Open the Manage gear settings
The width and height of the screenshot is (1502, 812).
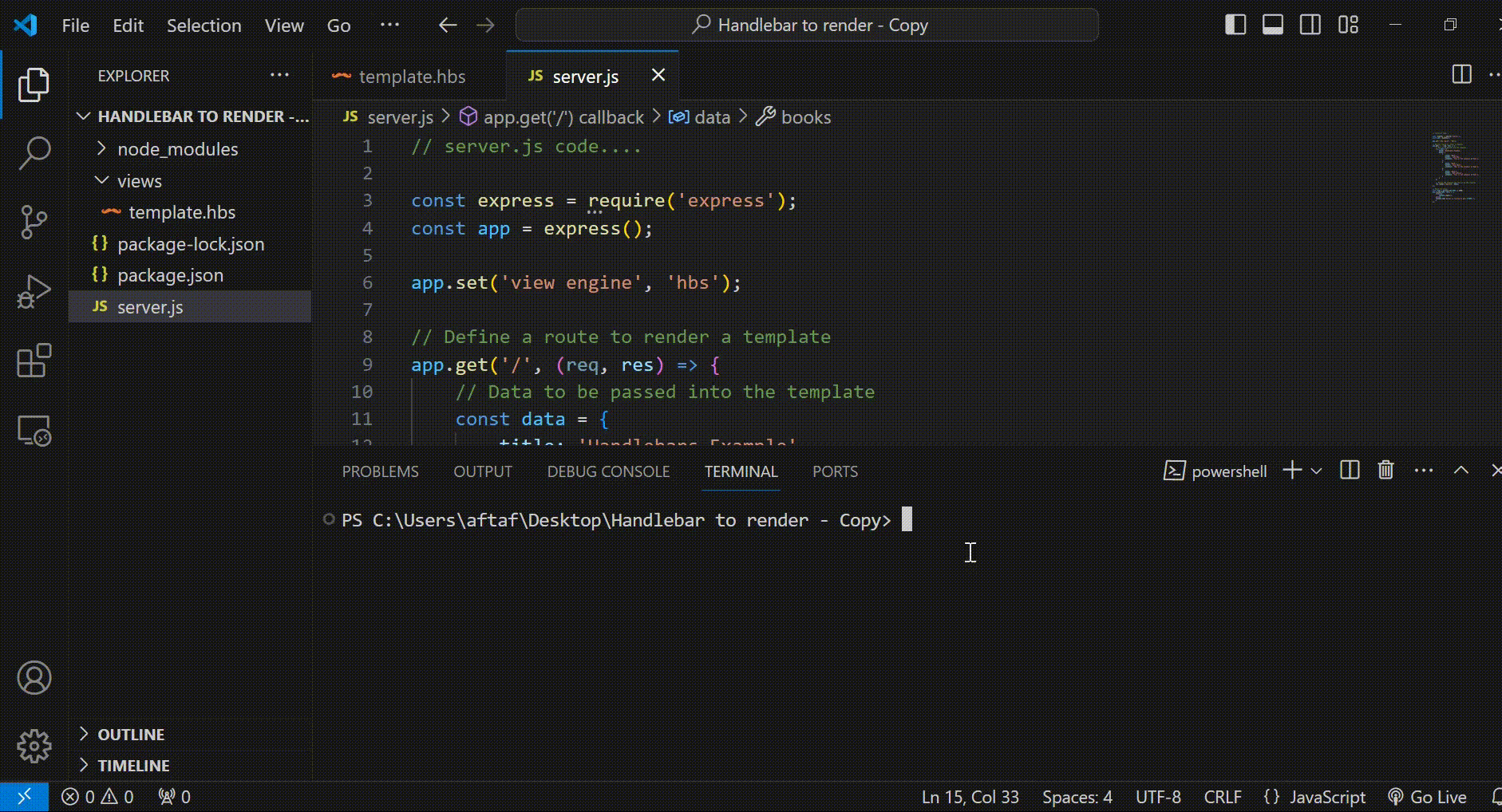tap(34, 747)
